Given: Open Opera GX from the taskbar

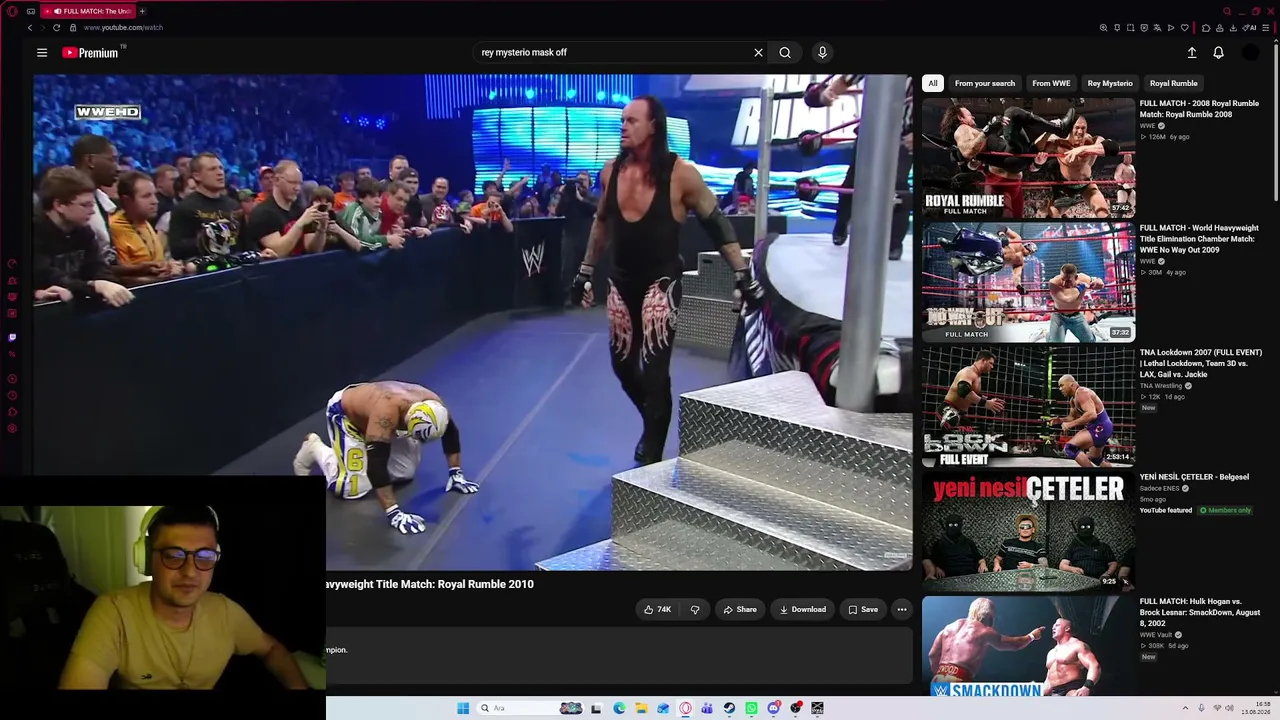Looking at the screenshot, I should 685,709.
